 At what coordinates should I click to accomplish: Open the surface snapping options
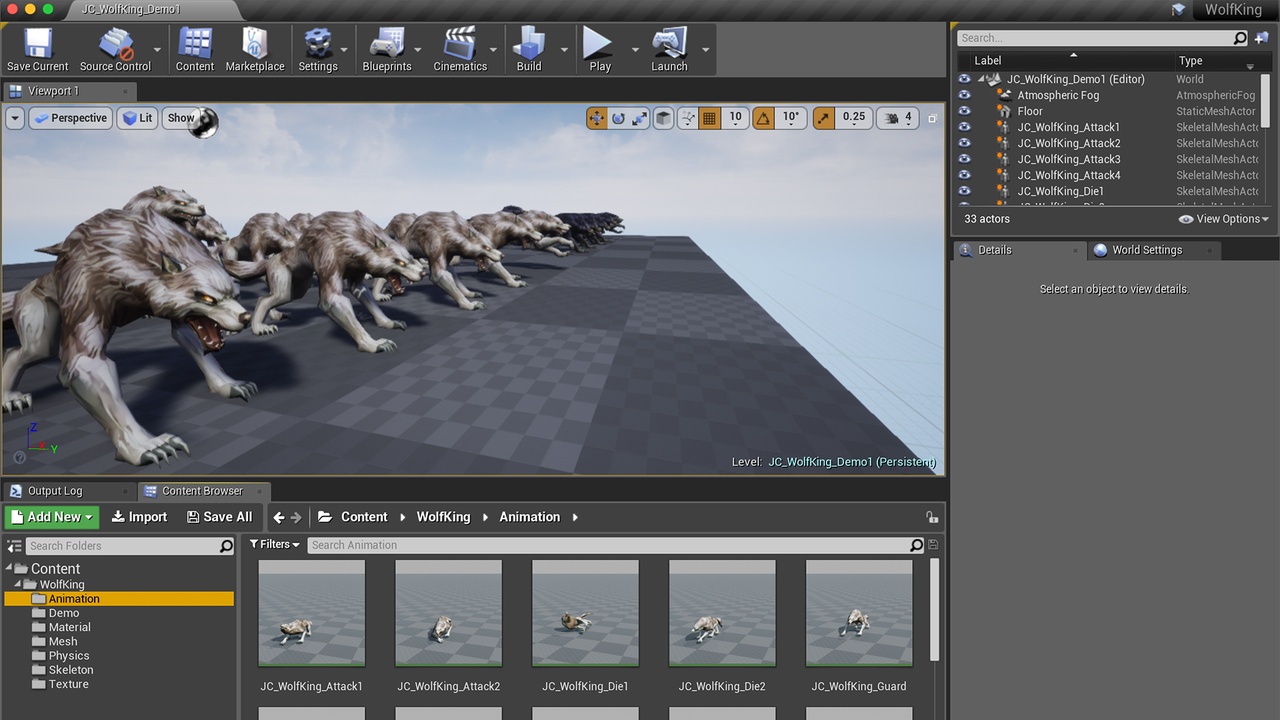688,118
